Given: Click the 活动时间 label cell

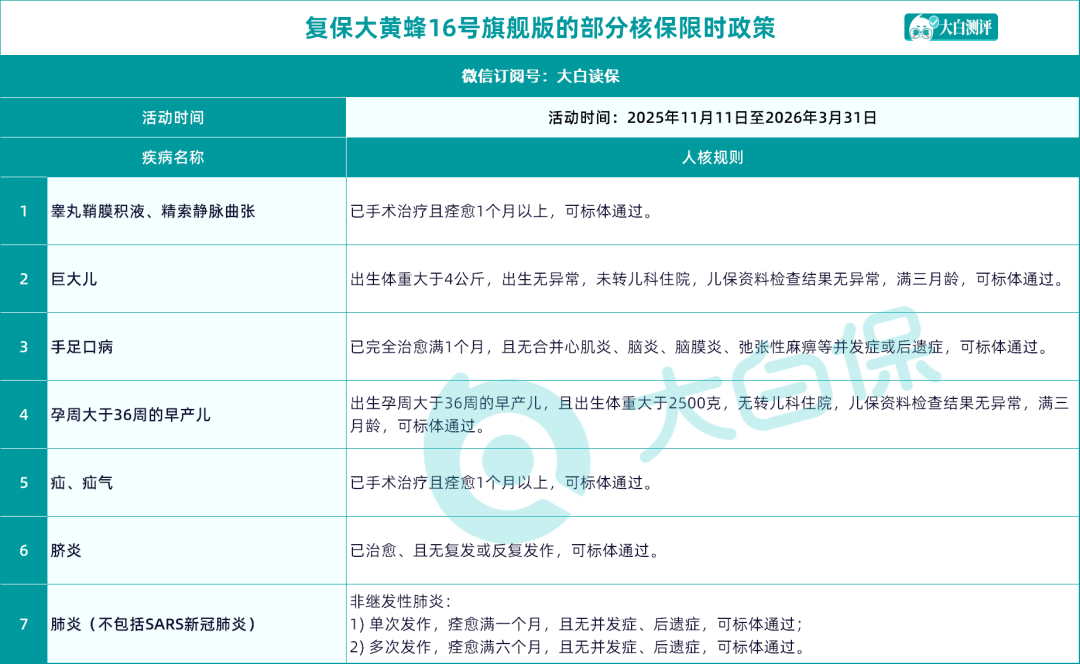Looking at the screenshot, I should (x=173, y=117).
